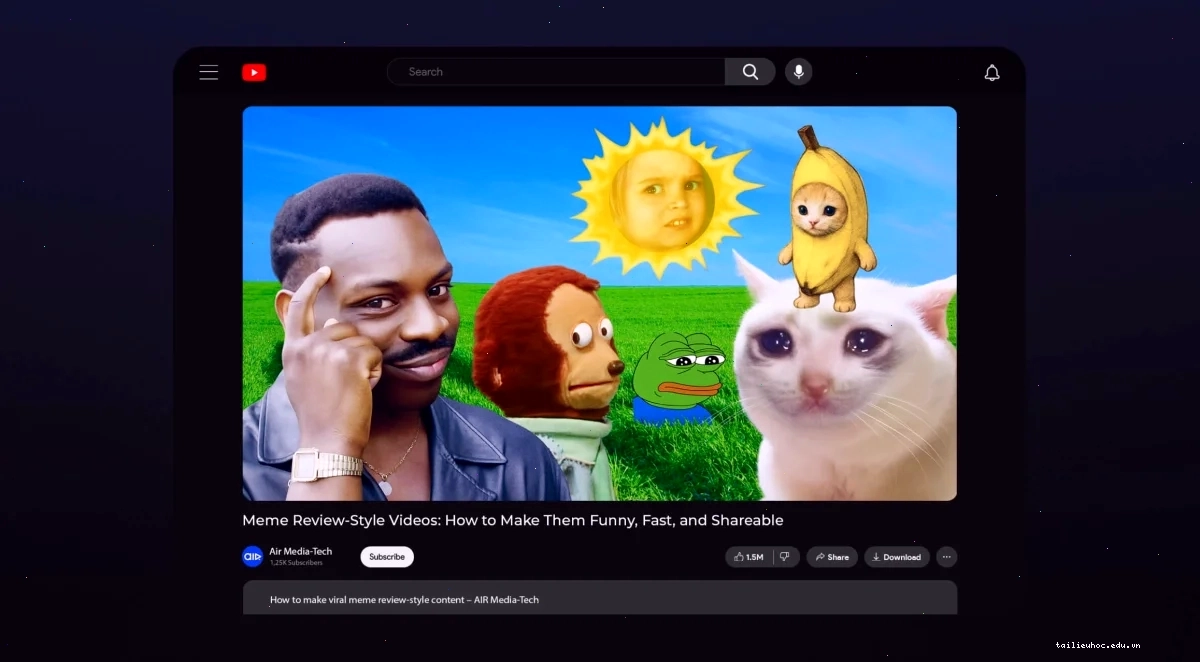Subscribe to the Air Media-Tech channel

coord(387,557)
